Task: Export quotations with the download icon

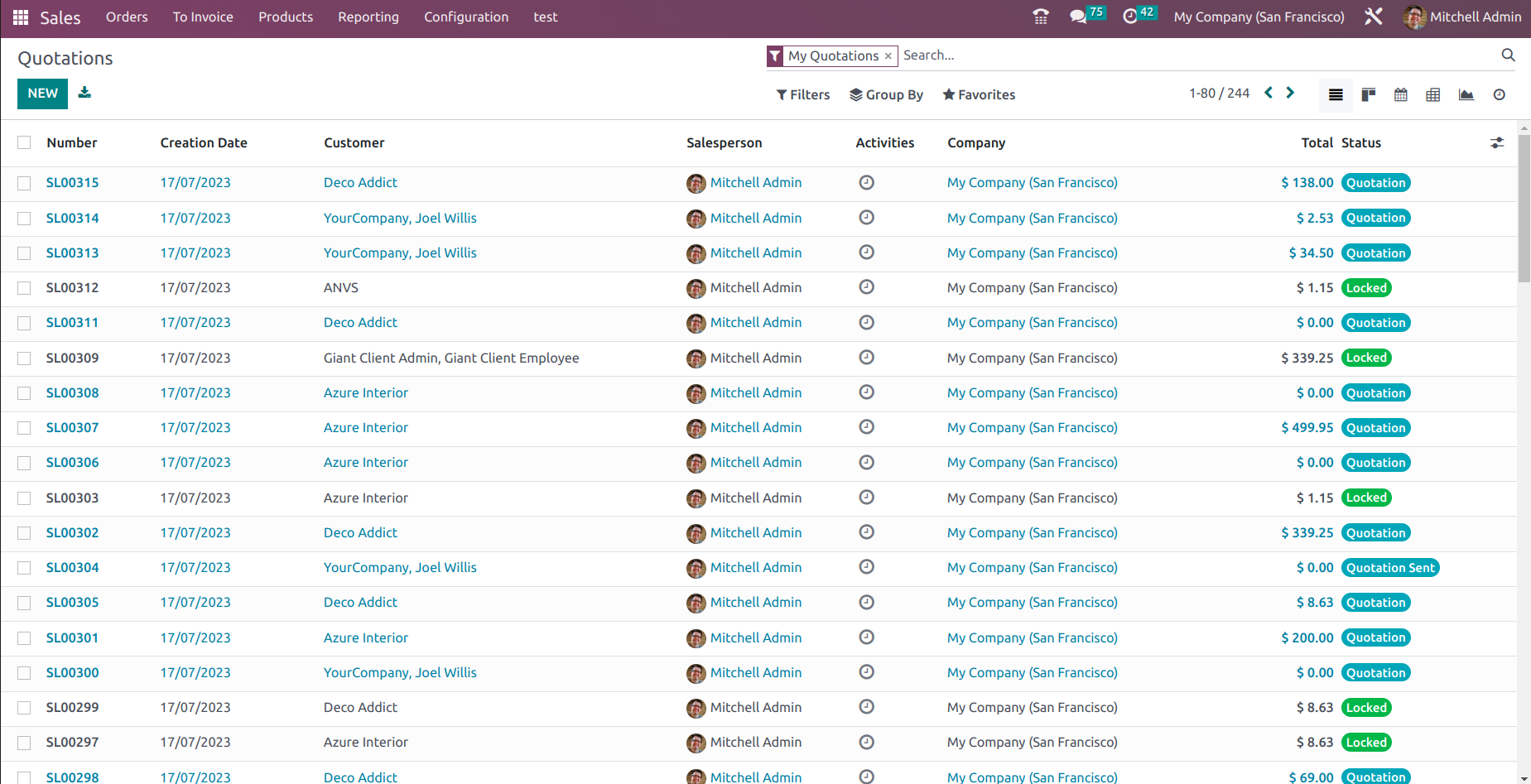Action: (84, 93)
